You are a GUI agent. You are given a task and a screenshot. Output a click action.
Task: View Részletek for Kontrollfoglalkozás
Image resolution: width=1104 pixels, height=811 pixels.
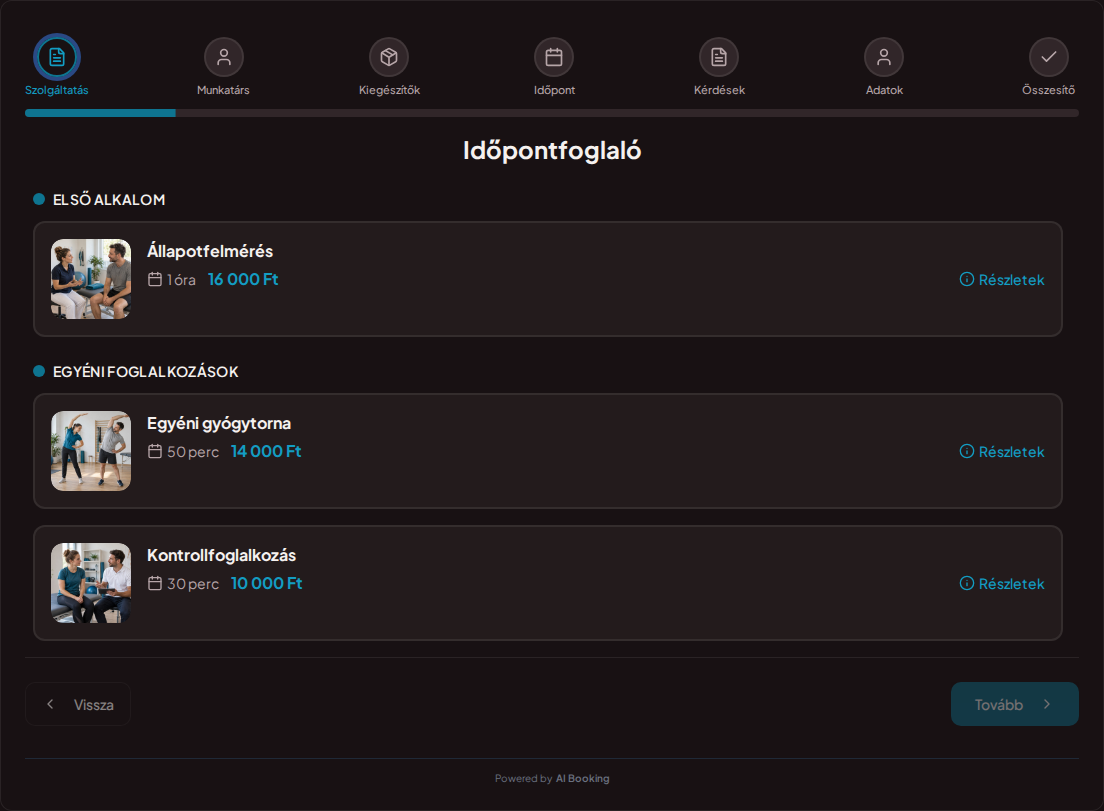(x=1002, y=584)
